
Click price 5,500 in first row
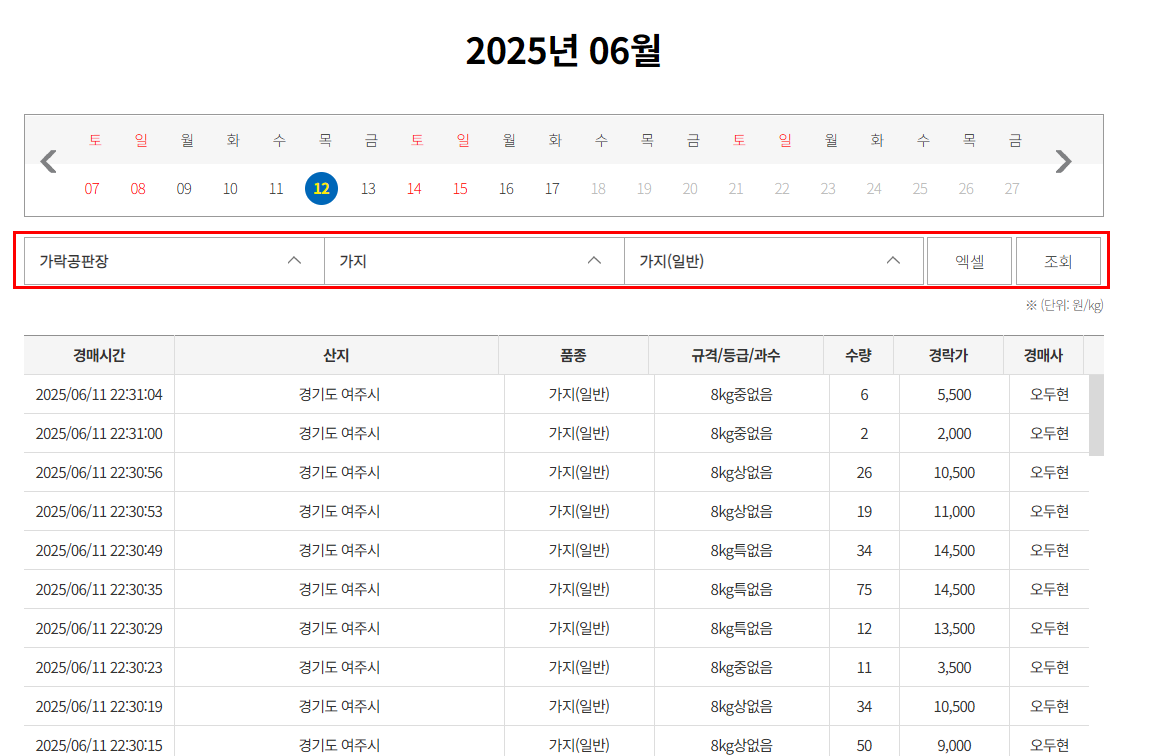coord(954,395)
